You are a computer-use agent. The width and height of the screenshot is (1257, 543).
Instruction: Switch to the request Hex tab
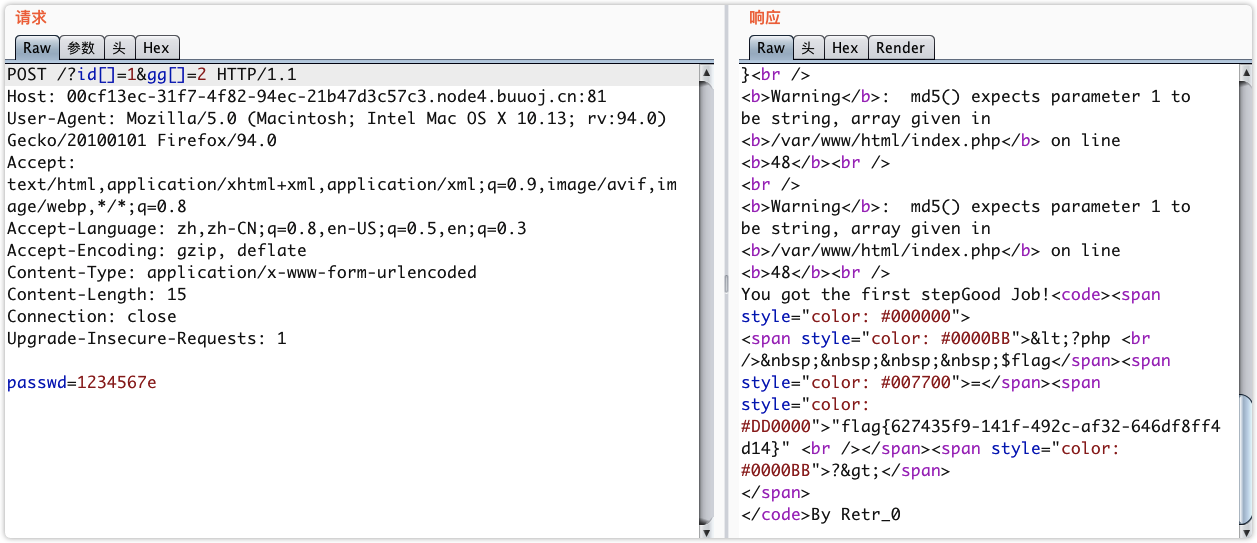(x=155, y=47)
